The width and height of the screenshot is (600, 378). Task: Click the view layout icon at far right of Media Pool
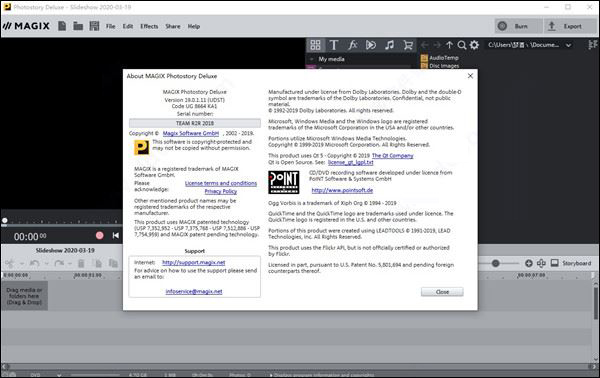tap(592, 45)
